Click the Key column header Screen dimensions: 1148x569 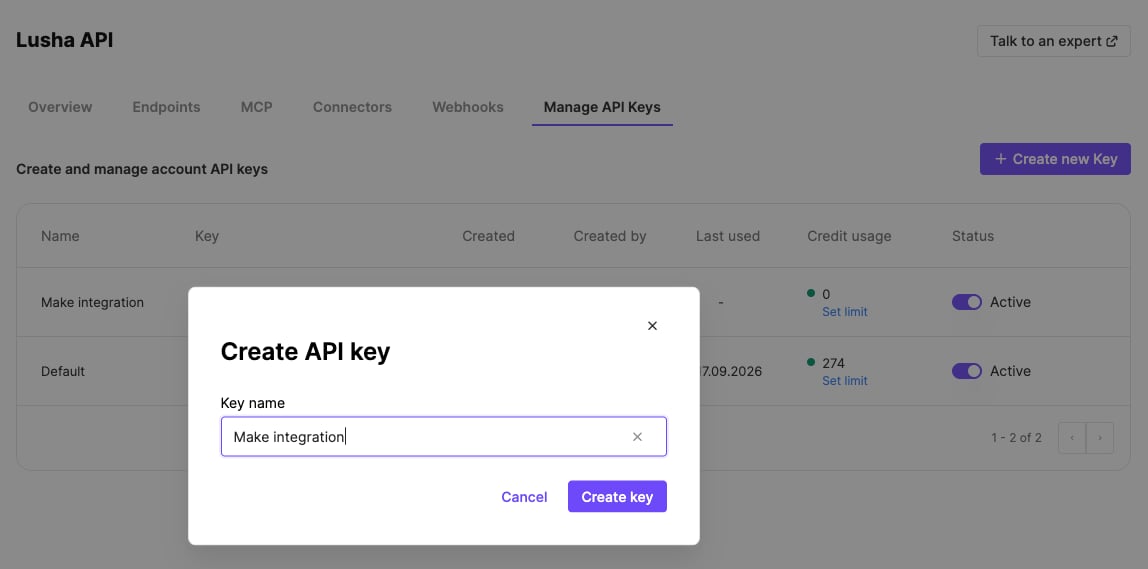206,236
